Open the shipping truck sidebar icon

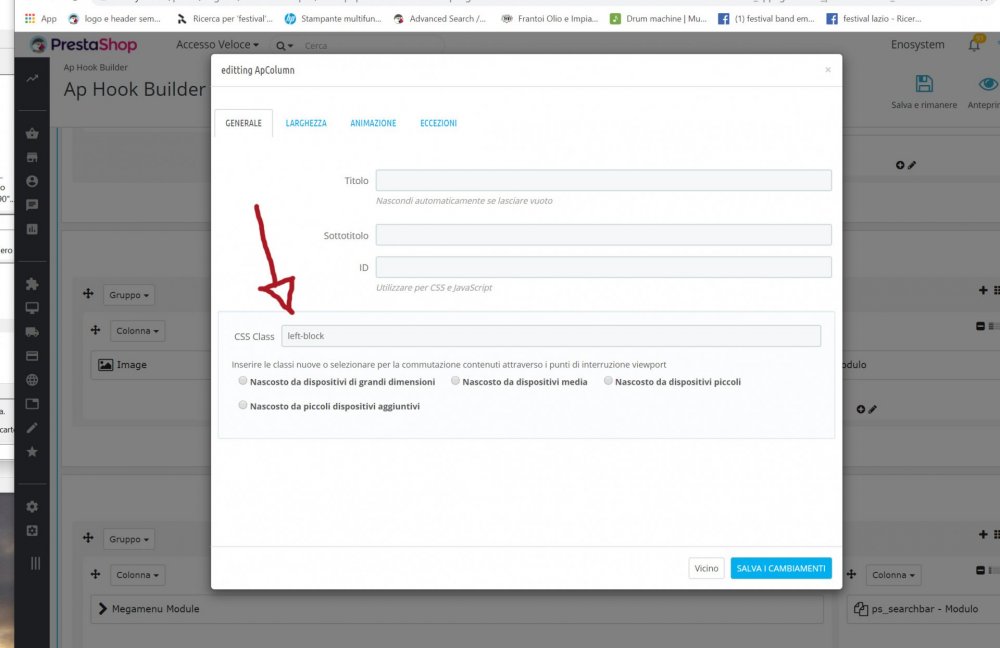[32, 332]
